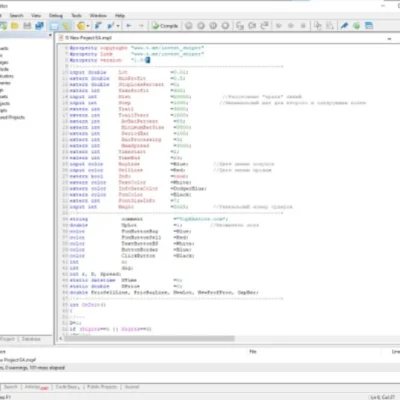Toggle the Toolbox panel yellow icon
The image size is (400, 400).
pyautogui.click(x=66, y=26)
